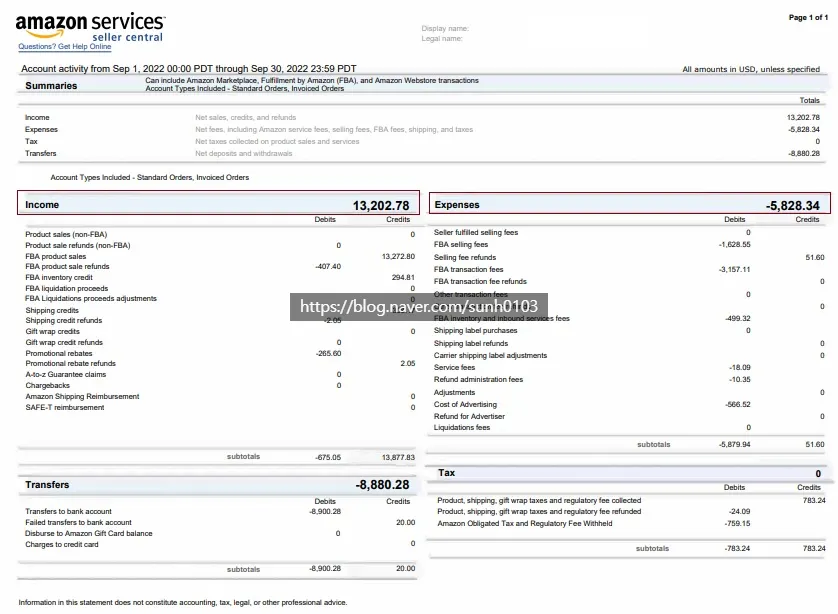This screenshot has height=614, width=838.
Task: Click 'Charges to credit card' label
Action: 61,545
